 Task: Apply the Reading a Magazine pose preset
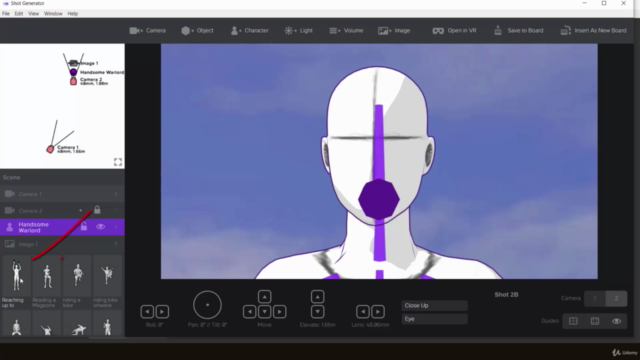(x=47, y=282)
